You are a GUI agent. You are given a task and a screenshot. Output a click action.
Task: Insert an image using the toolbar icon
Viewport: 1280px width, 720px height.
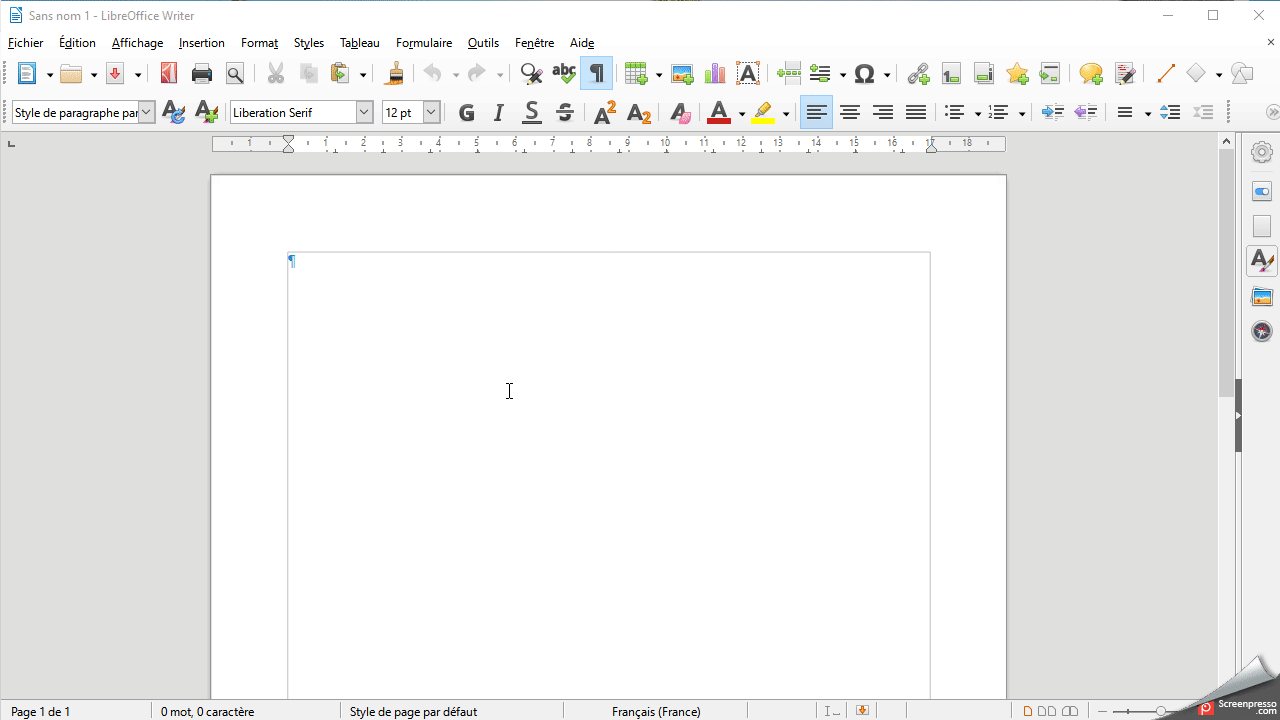coord(682,73)
